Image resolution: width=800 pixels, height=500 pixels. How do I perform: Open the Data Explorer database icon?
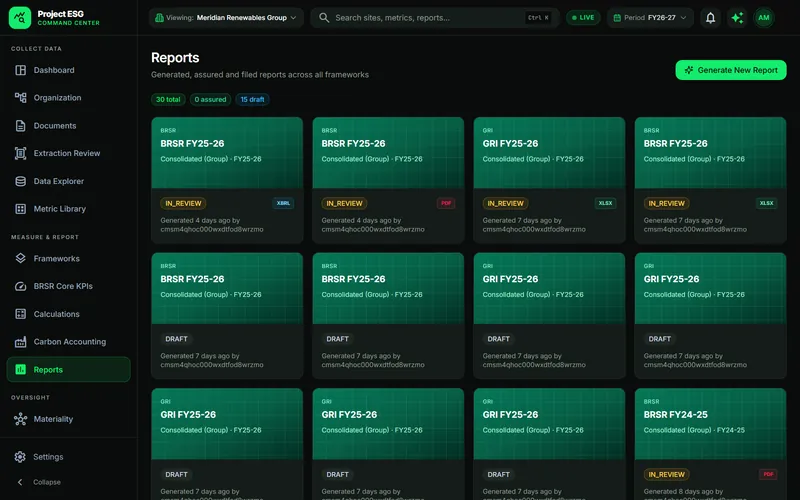pyautogui.click(x=20, y=181)
